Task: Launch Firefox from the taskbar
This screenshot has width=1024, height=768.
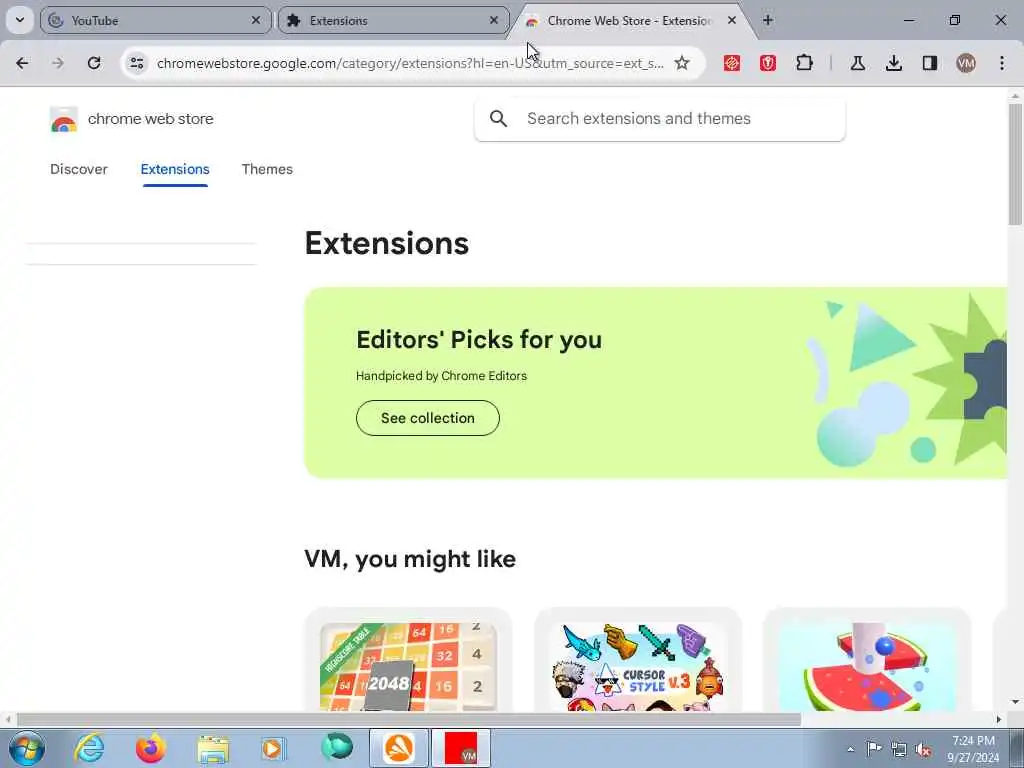Action: (x=151, y=748)
